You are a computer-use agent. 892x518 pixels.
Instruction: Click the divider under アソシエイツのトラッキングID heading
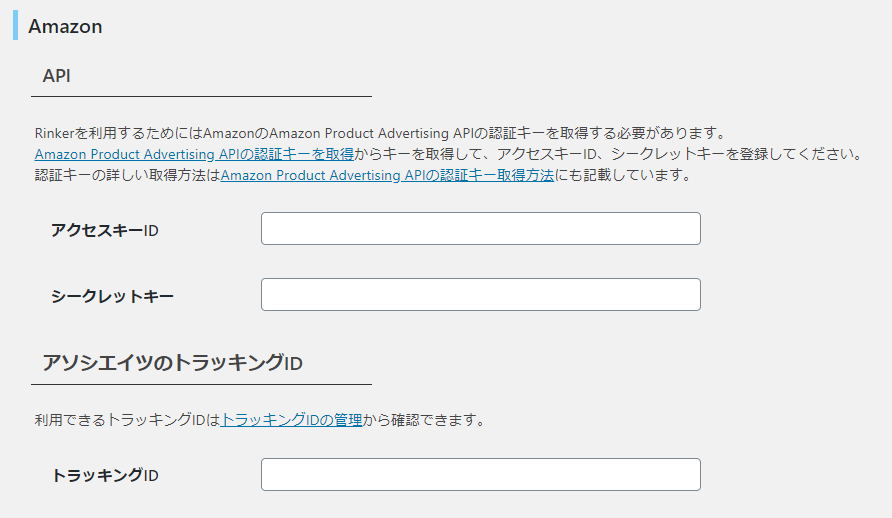201,384
